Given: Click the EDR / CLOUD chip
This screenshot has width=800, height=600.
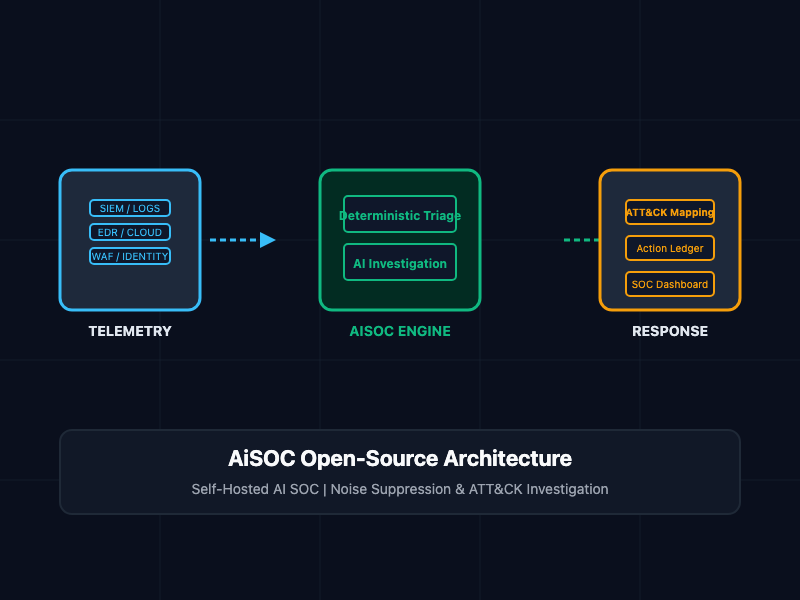Looking at the screenshot, I should 130,232.
